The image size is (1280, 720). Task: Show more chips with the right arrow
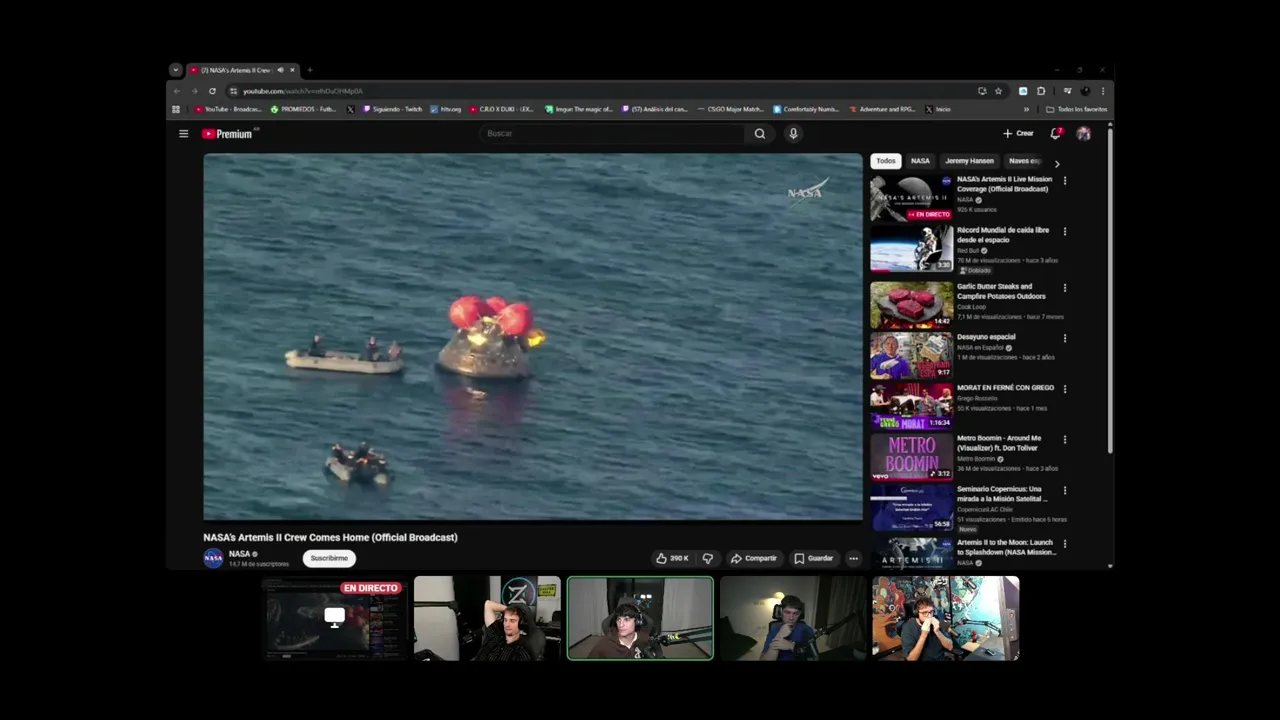click(1057, 162)
